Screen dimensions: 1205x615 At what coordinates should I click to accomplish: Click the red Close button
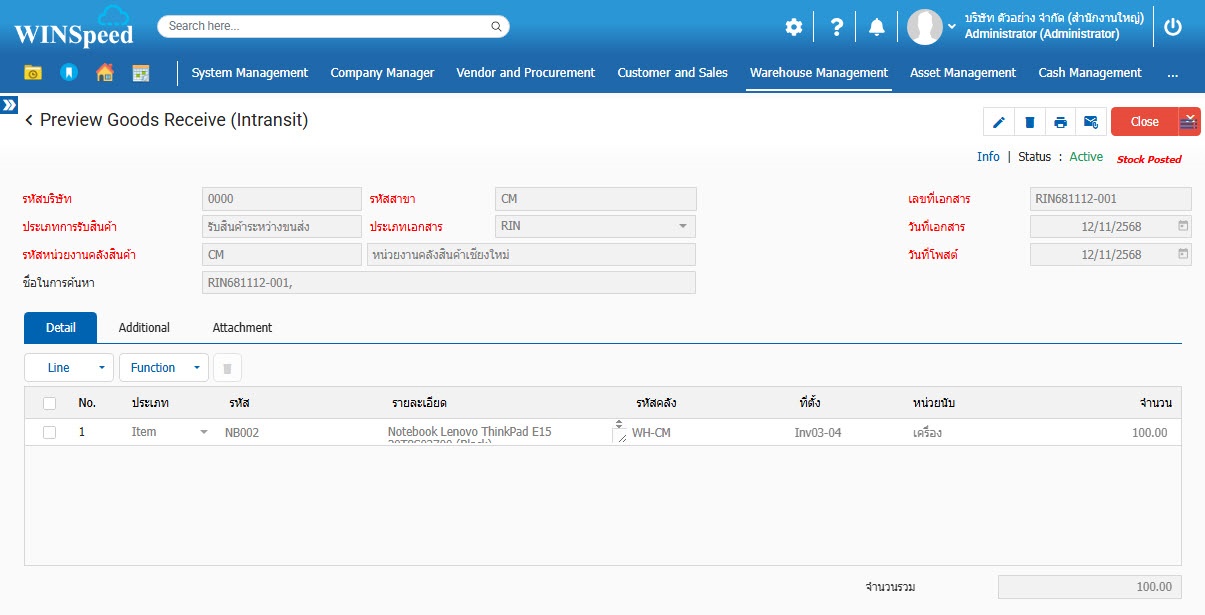(1144, 122)
